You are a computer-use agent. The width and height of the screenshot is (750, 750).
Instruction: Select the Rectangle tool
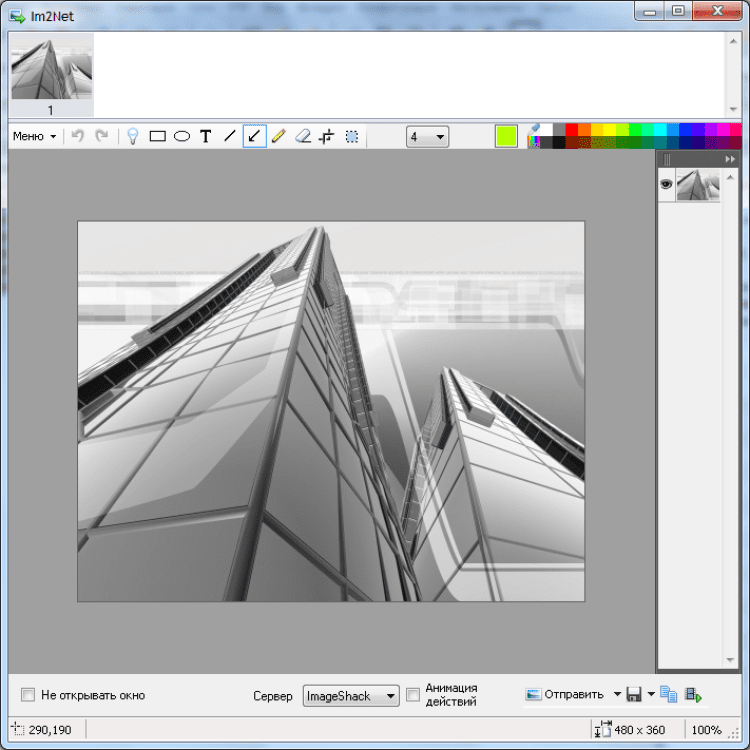(157, 136)
